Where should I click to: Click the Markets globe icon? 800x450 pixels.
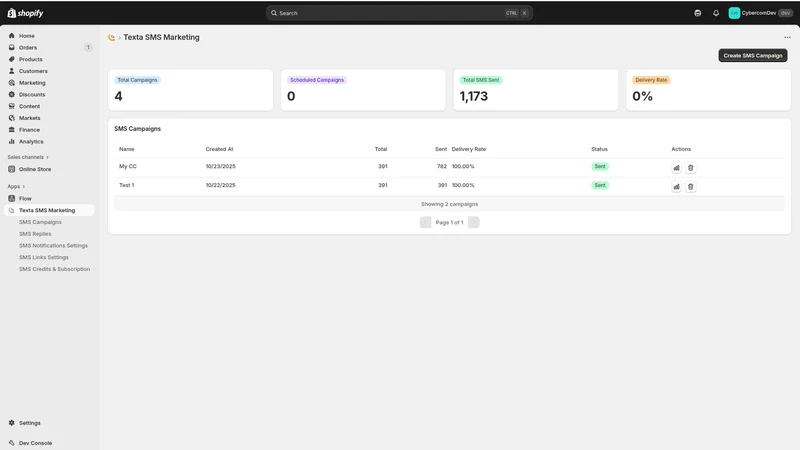click(12, 118)
